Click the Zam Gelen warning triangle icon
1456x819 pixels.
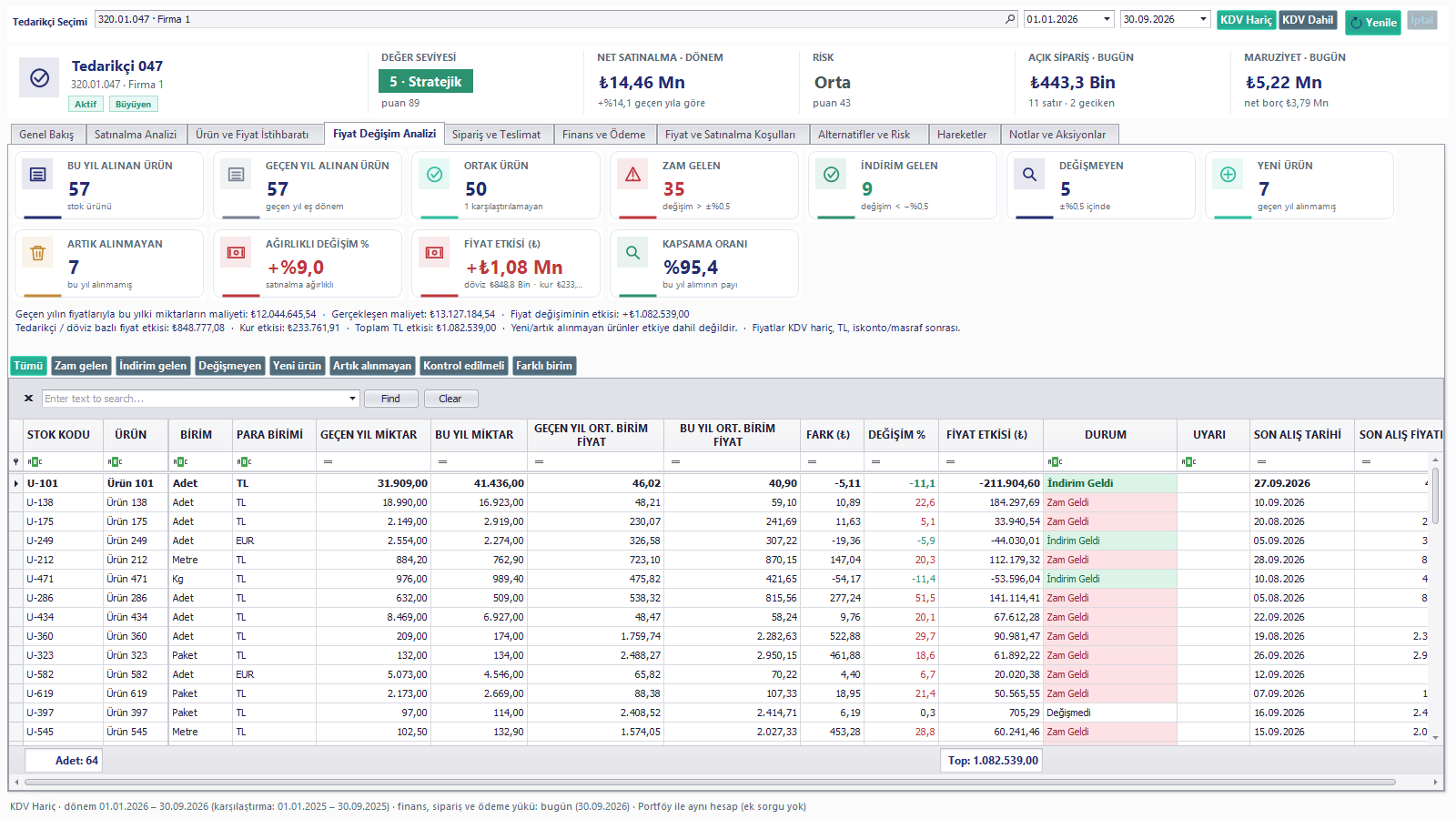[x=632, y=175]
